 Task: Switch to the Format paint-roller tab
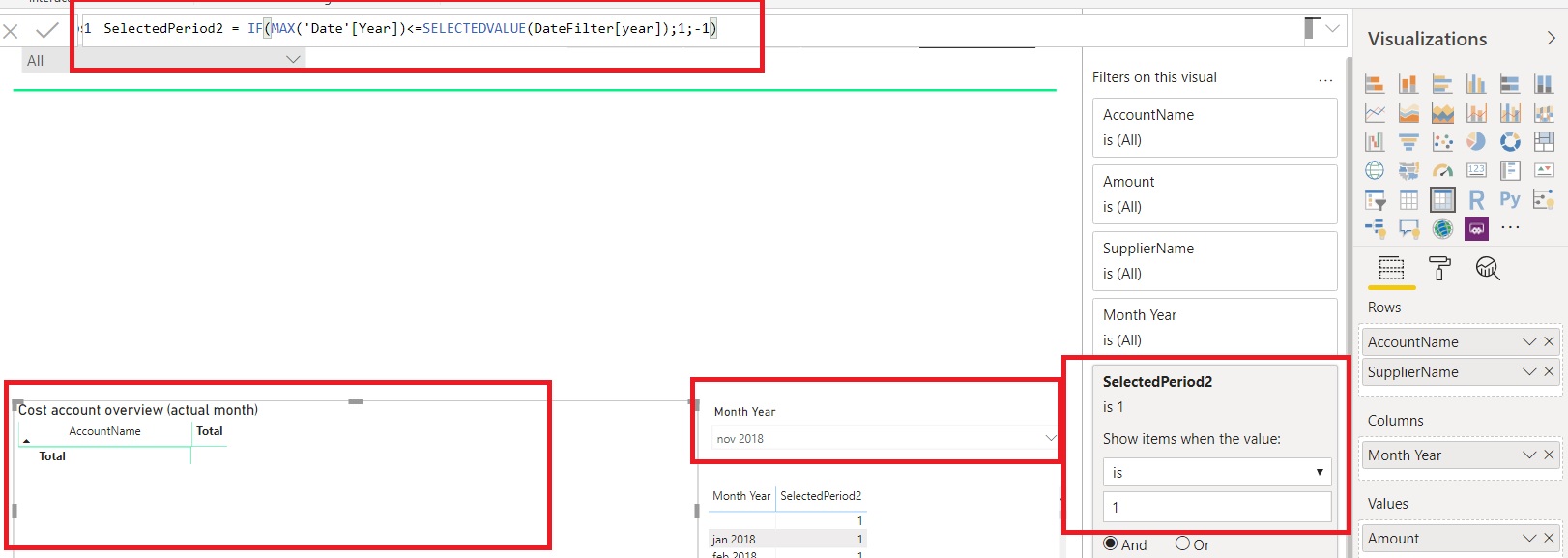point(1439,269)
